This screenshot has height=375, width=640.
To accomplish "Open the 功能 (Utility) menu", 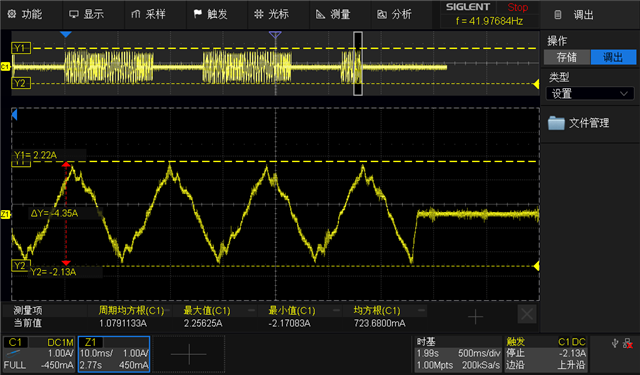I will point(31,14).
